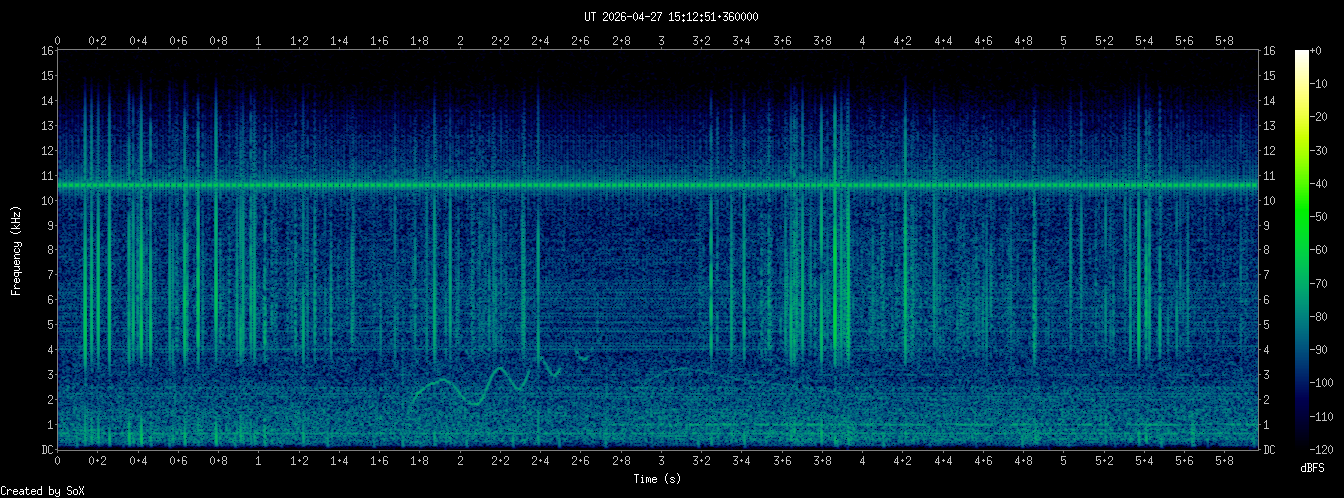Click the '11' label on the right frequency axis
This screenshot has width=1344, height=498.
1271,176
